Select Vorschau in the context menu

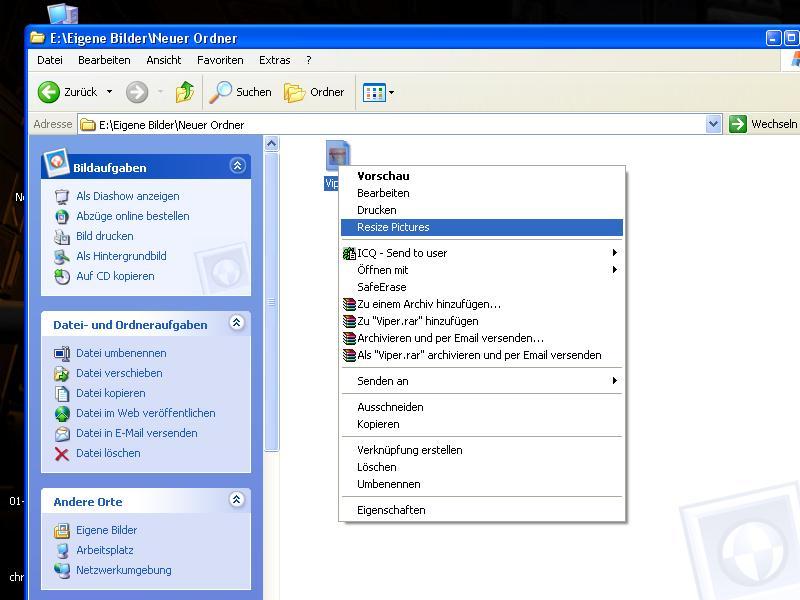click(x=482, y=176)
